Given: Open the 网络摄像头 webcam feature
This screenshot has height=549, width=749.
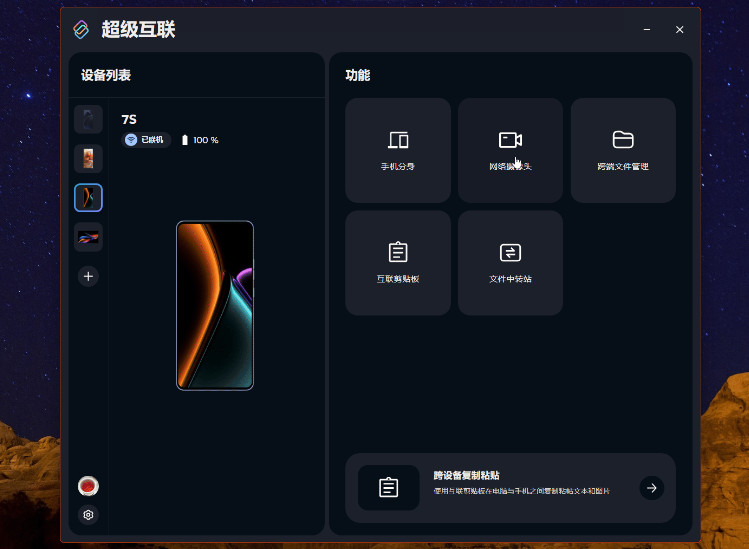Looking at the screenshot, I should [510, 151].
